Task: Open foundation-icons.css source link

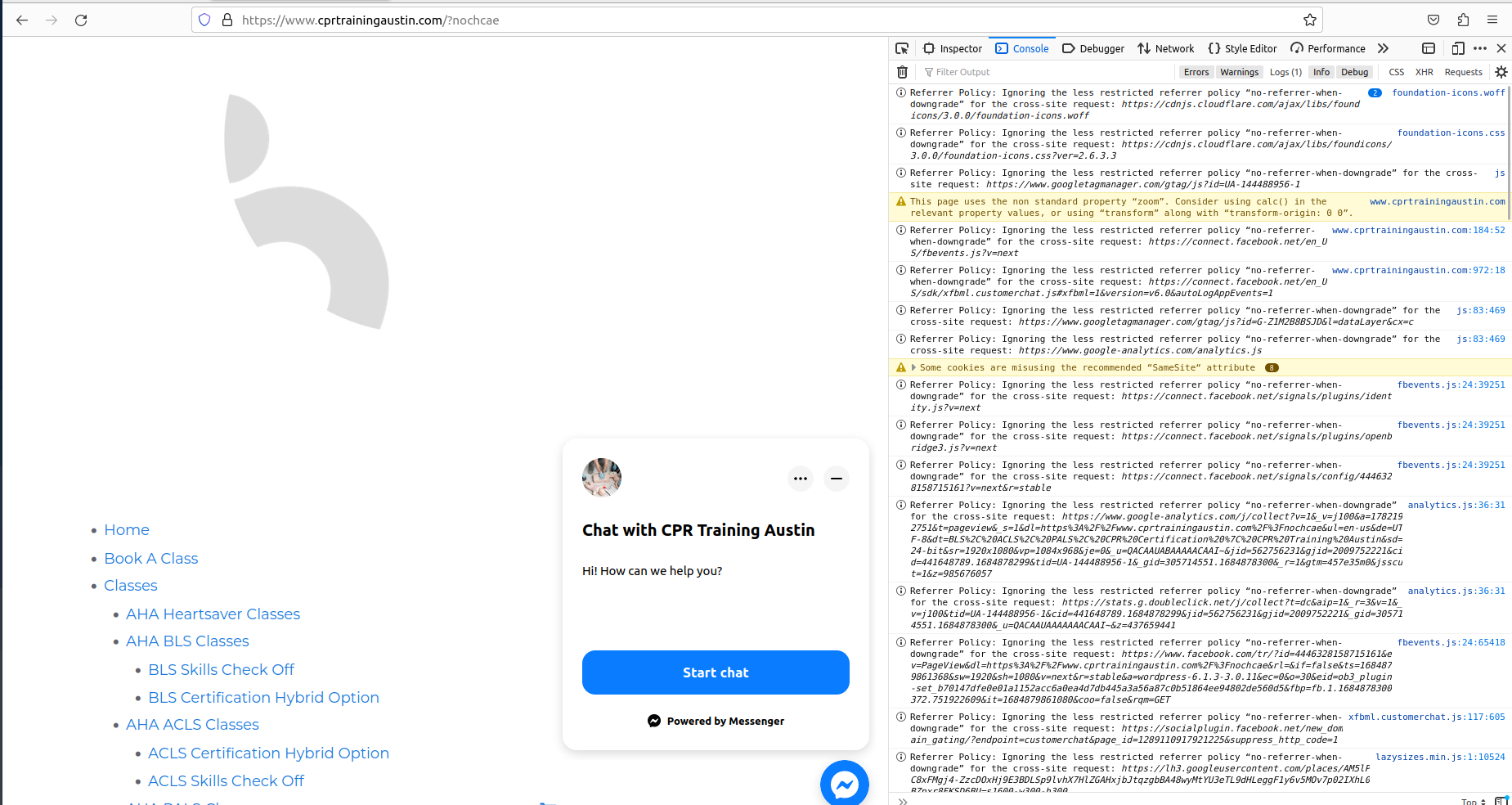Action: click(1451, 133)
